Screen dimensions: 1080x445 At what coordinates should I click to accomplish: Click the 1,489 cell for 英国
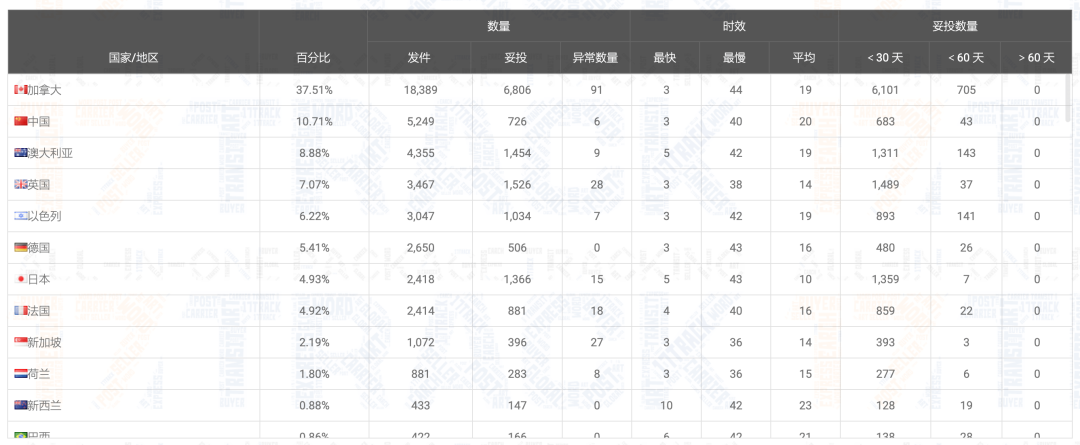[884, 185]
